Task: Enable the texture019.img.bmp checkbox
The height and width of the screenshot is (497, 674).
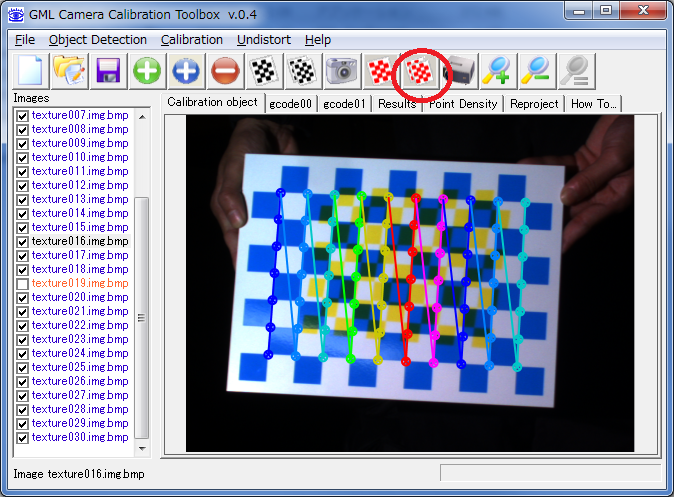Action: pyautogui.click(x=22, y=284)
